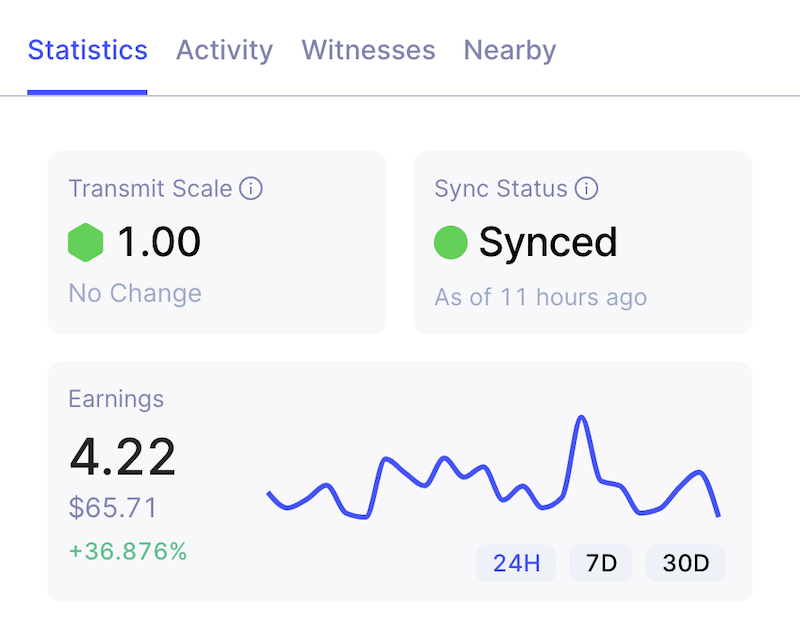Click the 'As of 11 hours ago' text
The image size is (800, 619).
(x=540, y=297)
